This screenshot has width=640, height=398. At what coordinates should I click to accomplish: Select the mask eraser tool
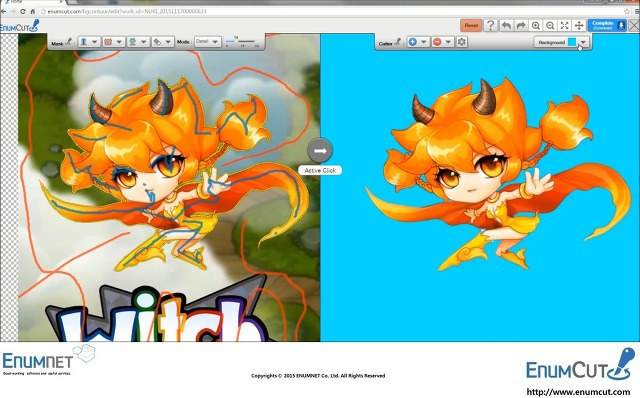pos(157,42)
